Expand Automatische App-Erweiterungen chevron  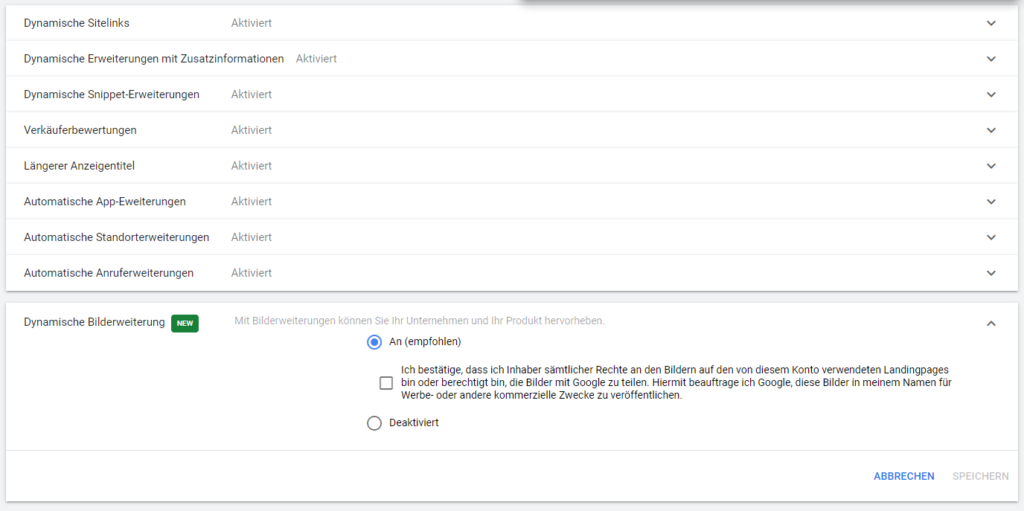pyautogui.click(x=991, y=202)
